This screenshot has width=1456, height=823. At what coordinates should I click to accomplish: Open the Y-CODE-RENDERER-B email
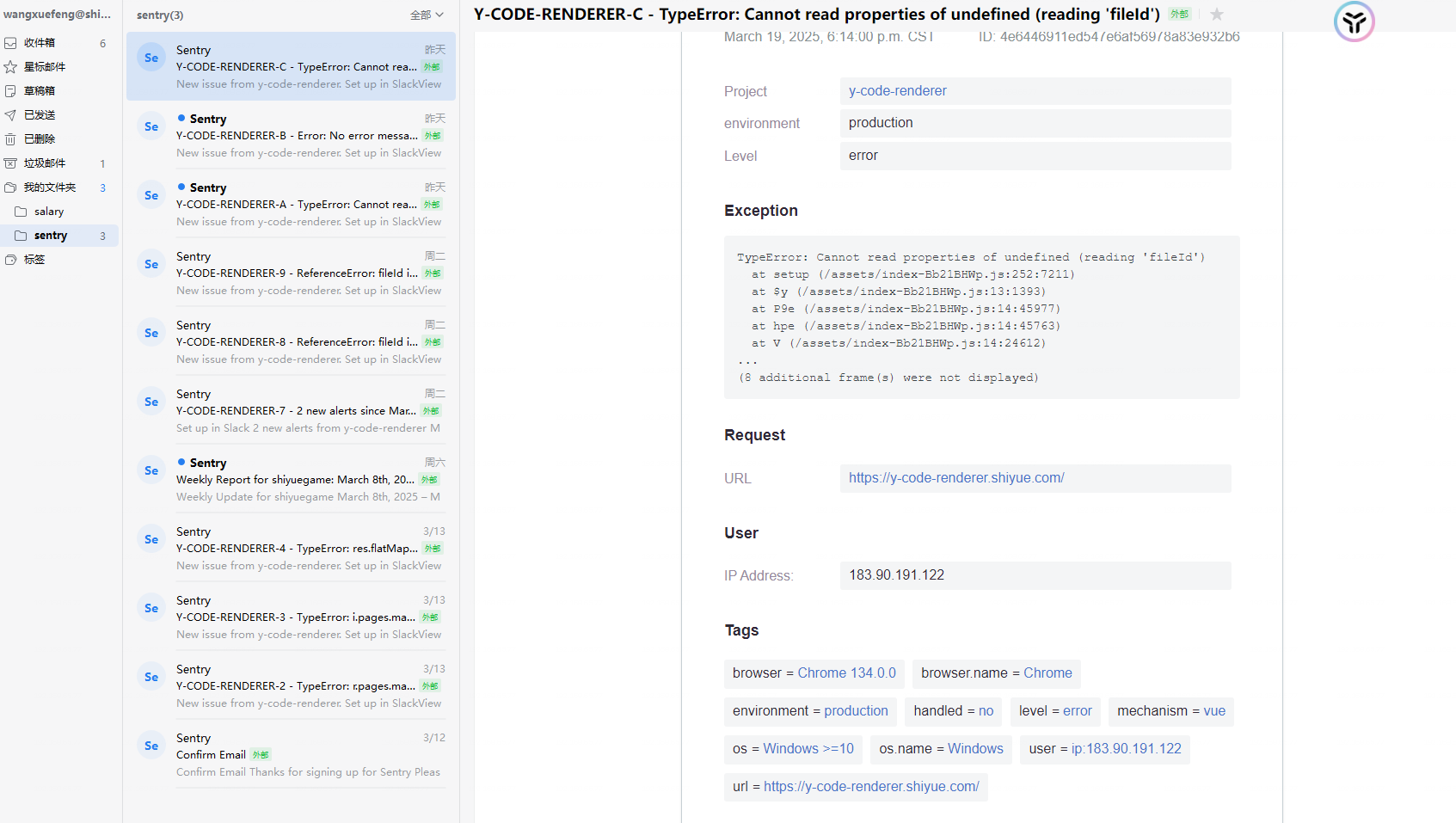[x=297, y=136]
